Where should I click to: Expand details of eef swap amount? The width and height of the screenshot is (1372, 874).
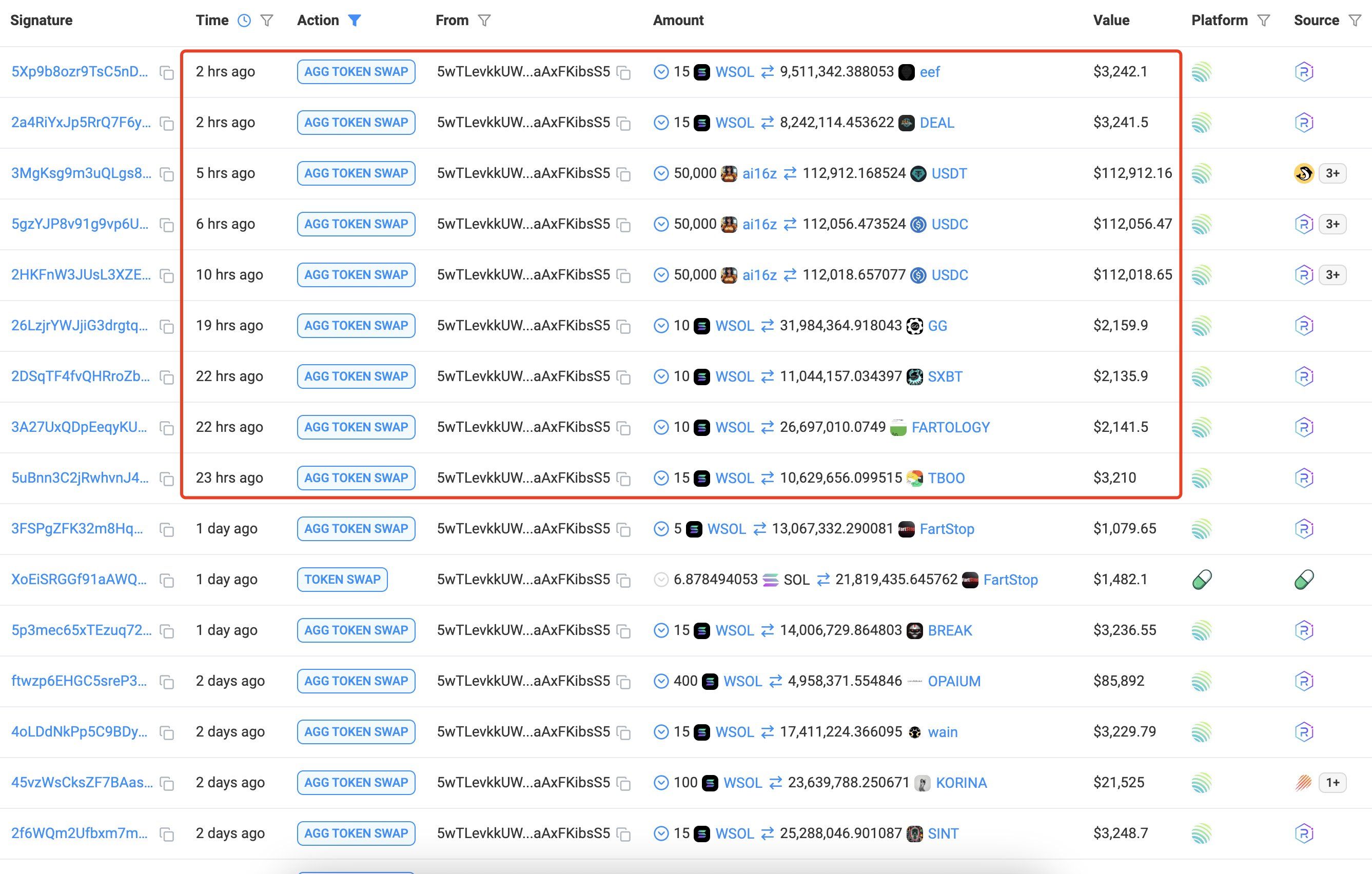click(660, 72)
